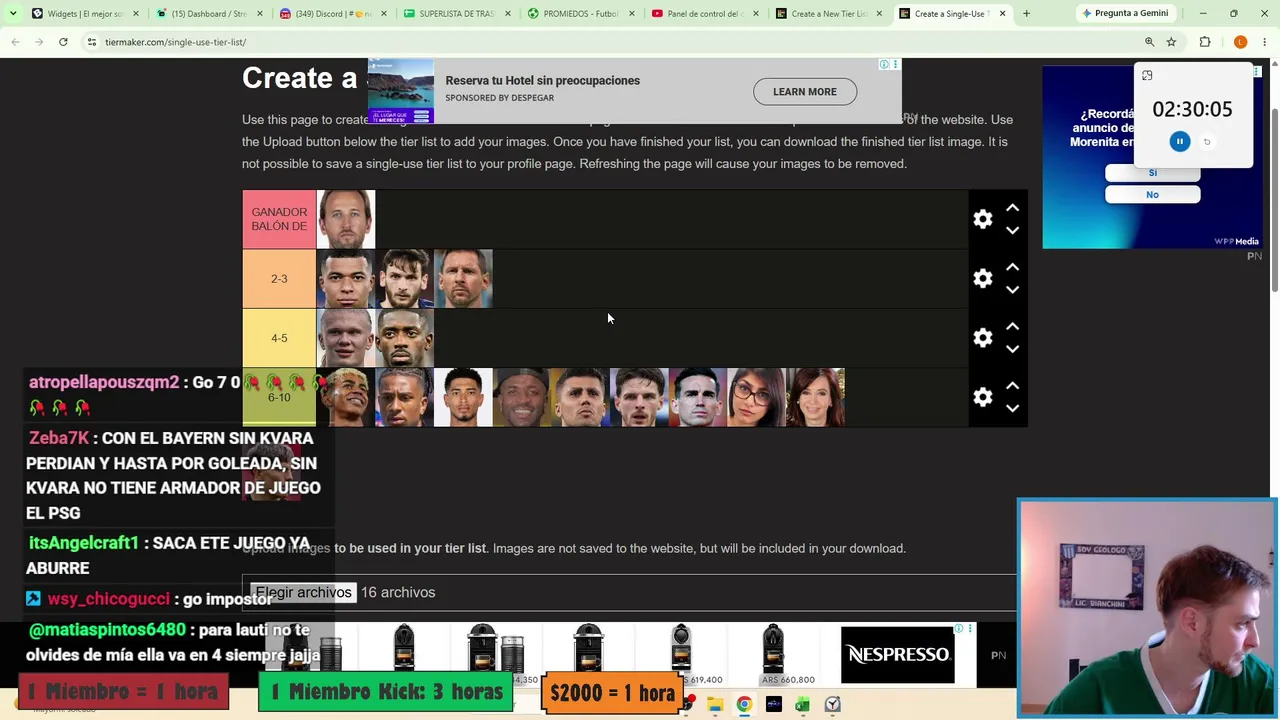Open settings for the GANADOR BALÓN DE tier
Screen dimensions: 1280x720
983,219
